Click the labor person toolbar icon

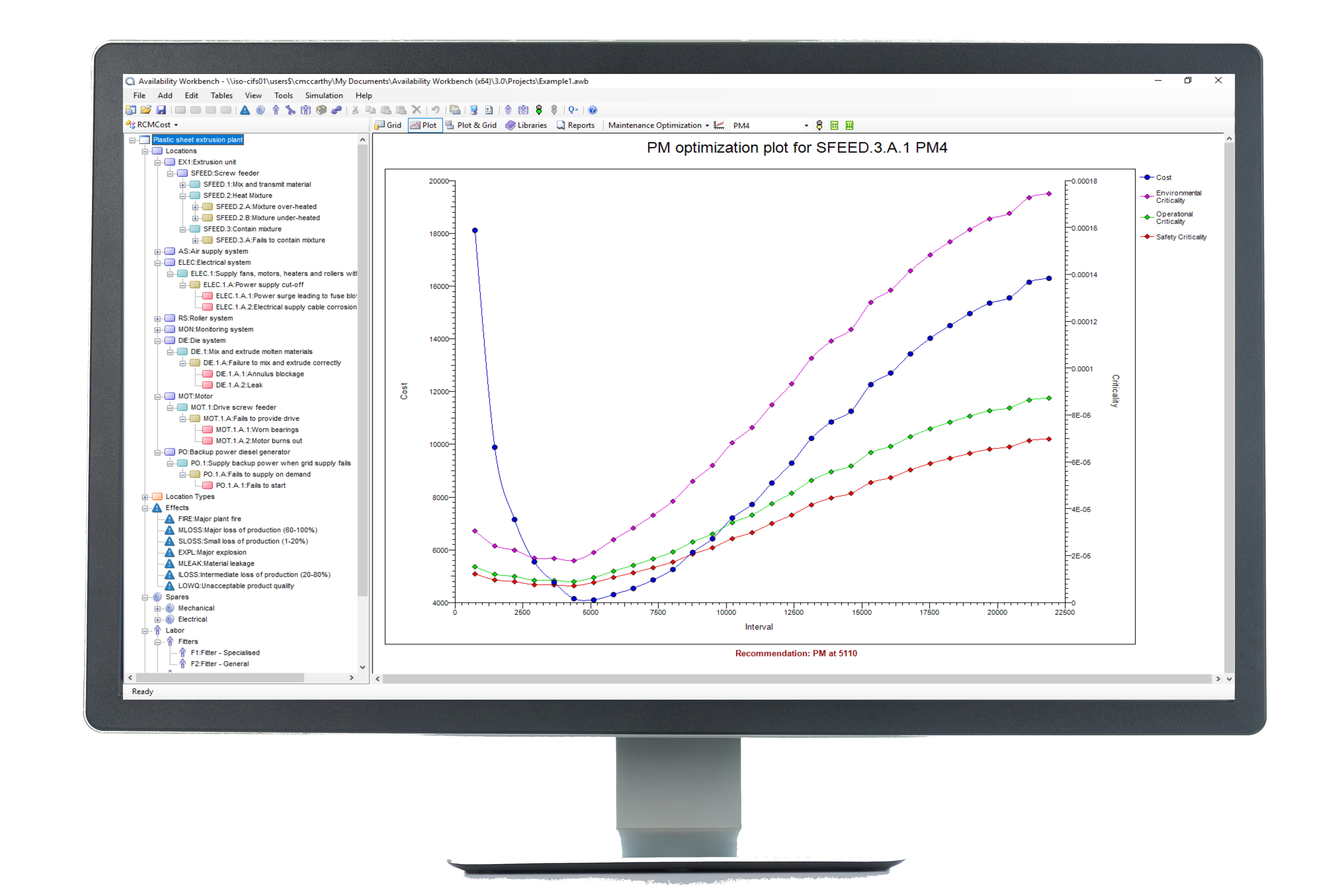point(276,110)
